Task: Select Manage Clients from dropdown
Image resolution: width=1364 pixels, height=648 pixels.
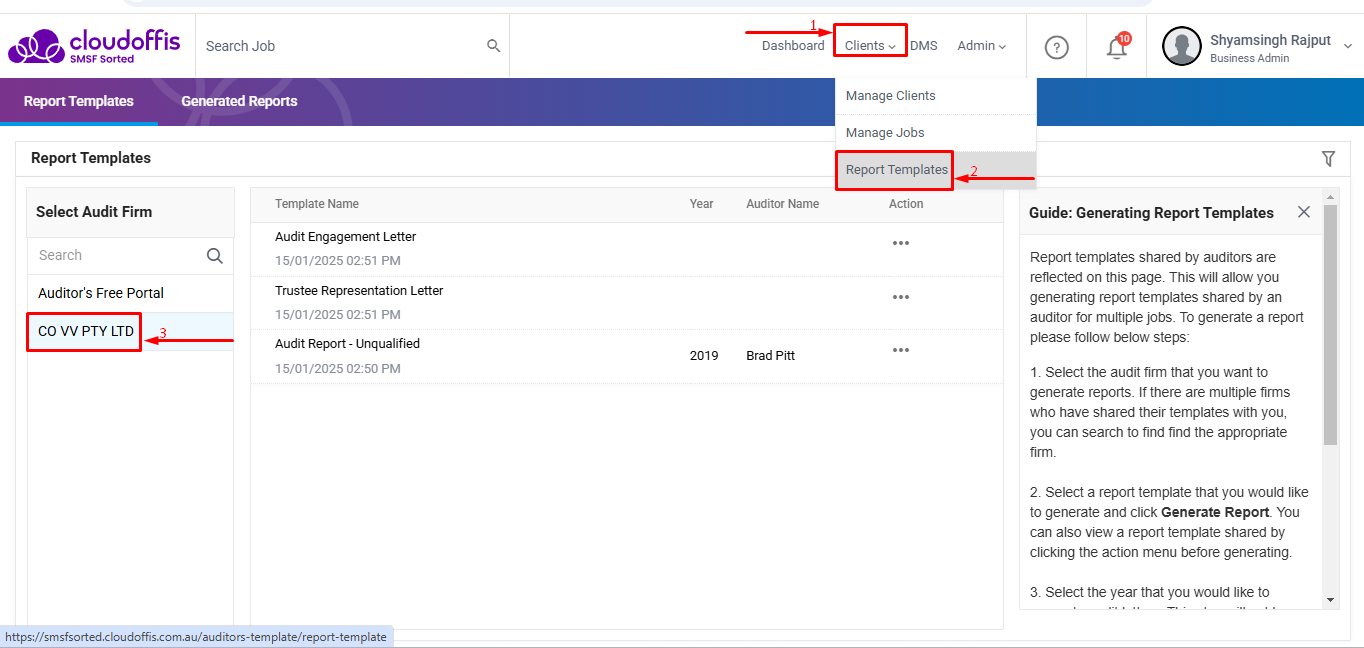Action: tap(936, 96)
